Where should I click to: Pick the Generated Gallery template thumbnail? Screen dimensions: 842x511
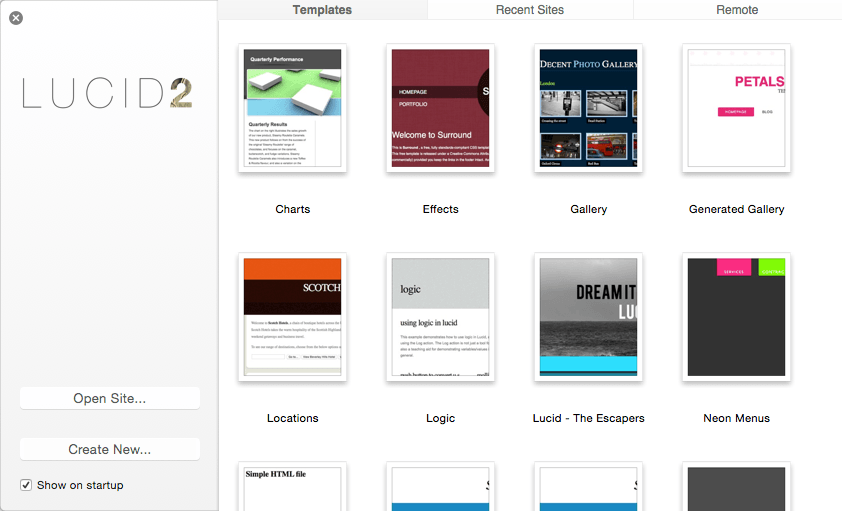736,108
